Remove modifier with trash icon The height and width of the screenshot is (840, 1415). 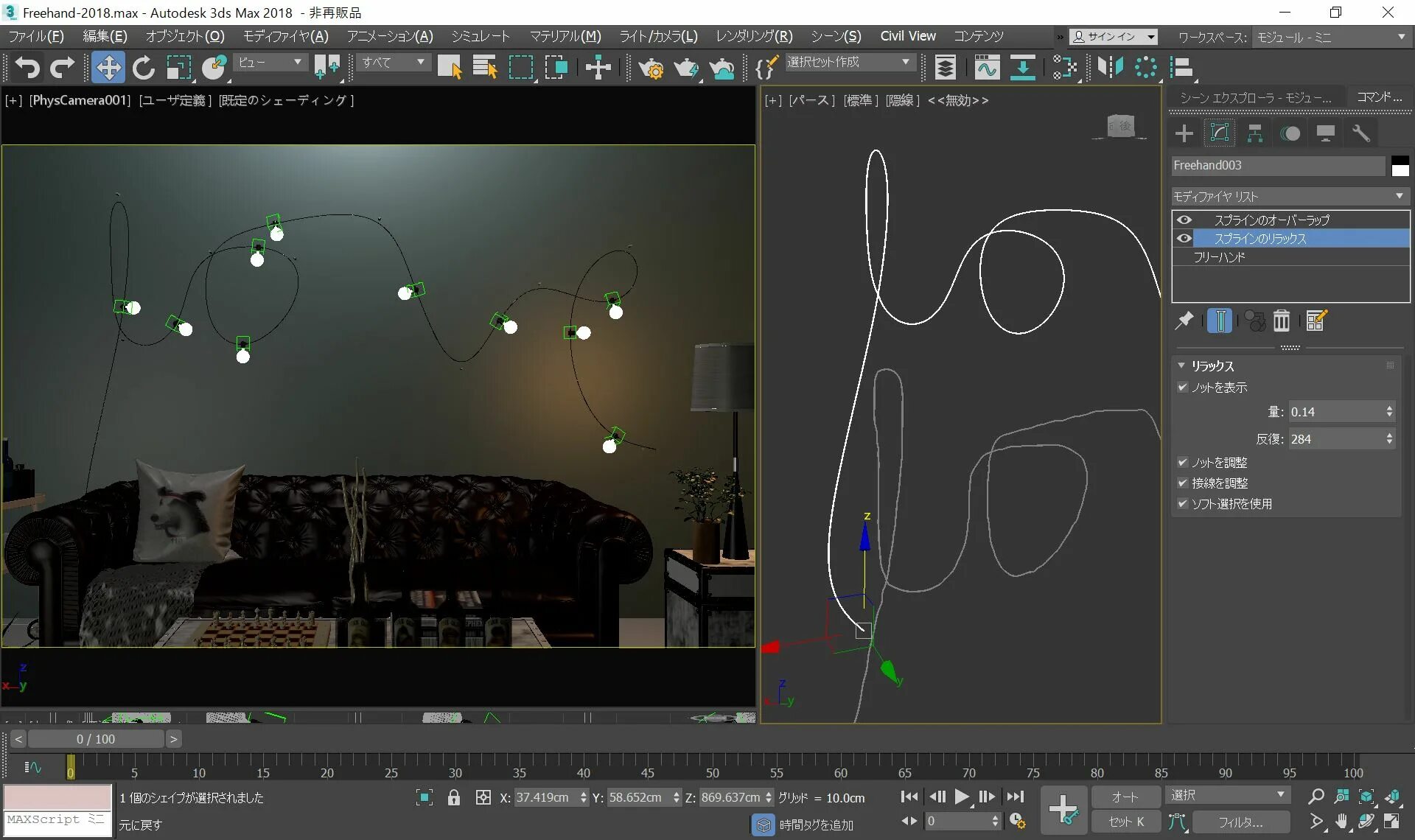point(1282,321)
